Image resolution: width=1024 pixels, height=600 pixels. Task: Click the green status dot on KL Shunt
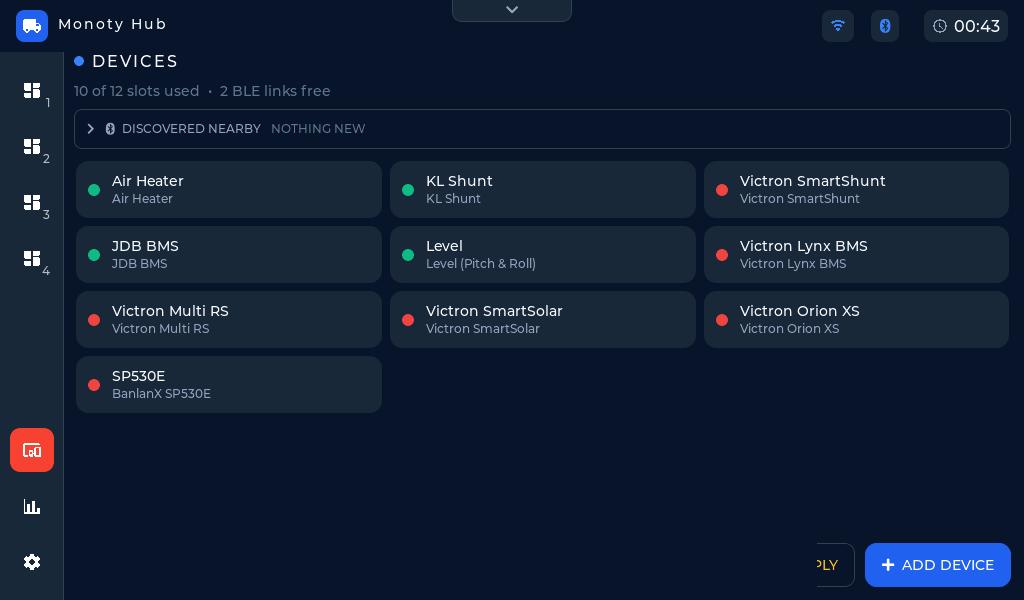click(x=408, y=190)
